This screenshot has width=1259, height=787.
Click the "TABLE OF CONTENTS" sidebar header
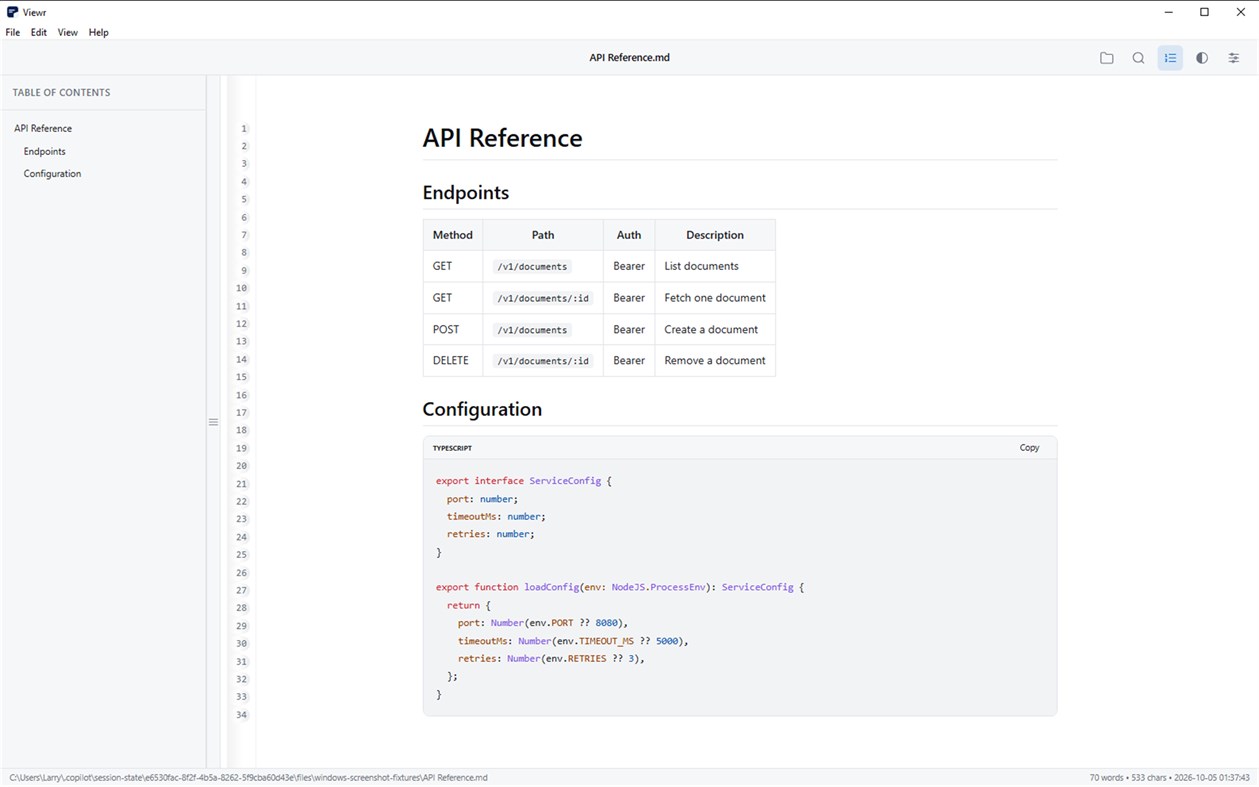click(x=61, y=93)
